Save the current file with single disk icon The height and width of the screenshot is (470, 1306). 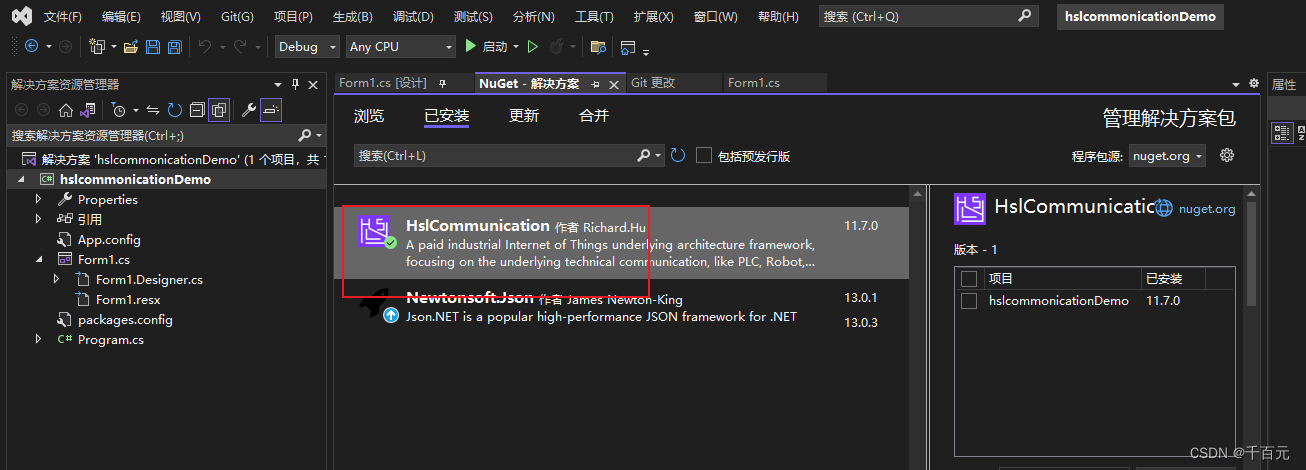click(x=153, y=46)
